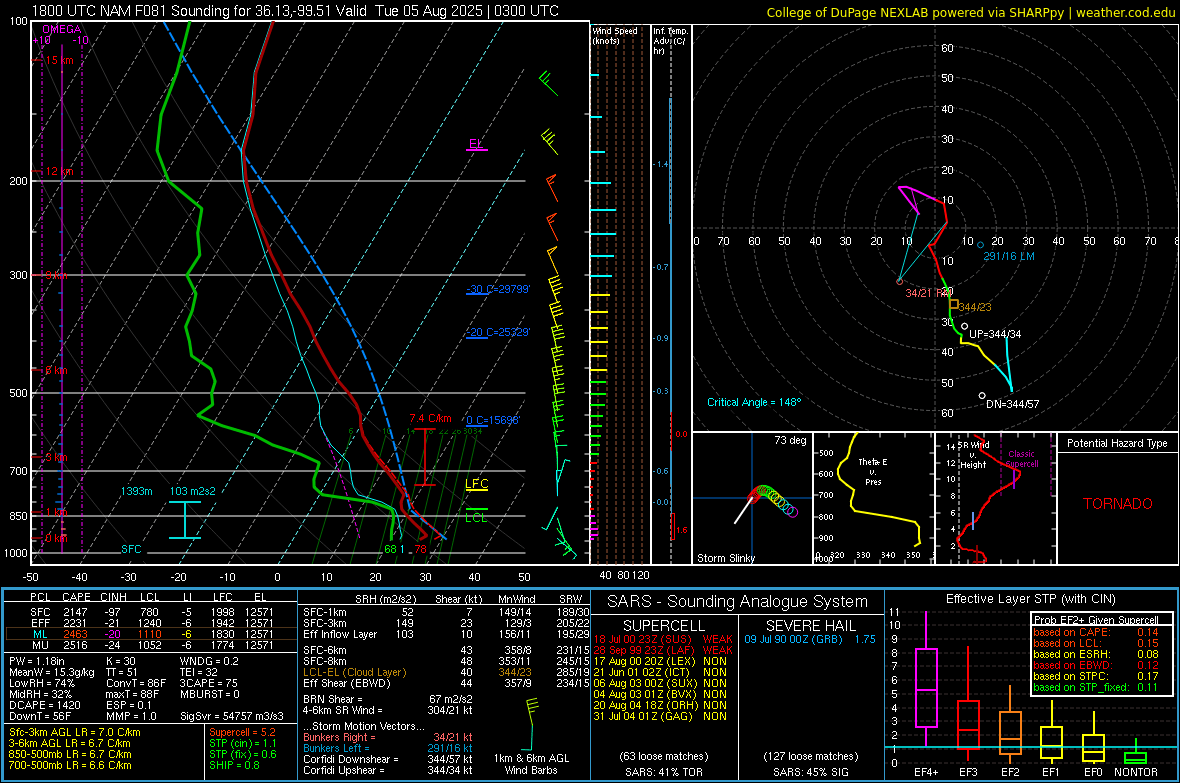
Task: Click 'Supercell = 5.2' composite value
Action: (x=242, y=732)
